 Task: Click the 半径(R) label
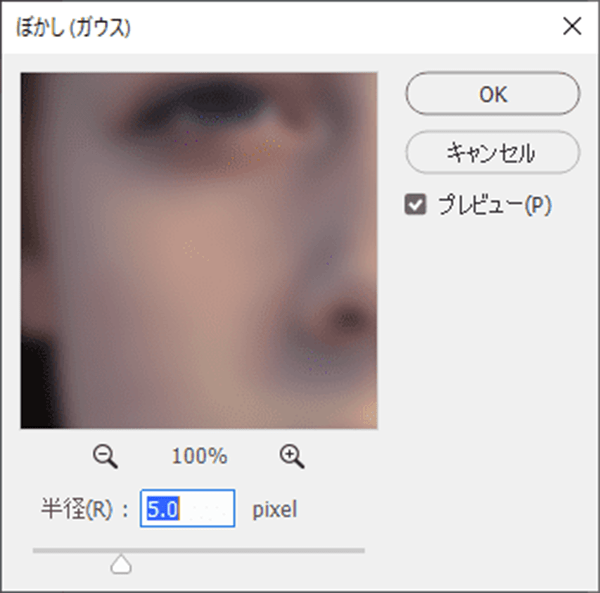(x=77, y=509)
